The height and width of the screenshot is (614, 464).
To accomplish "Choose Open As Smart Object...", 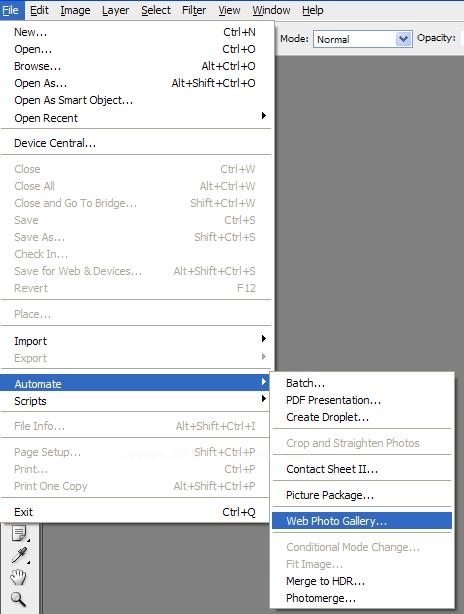I will 135,100.
